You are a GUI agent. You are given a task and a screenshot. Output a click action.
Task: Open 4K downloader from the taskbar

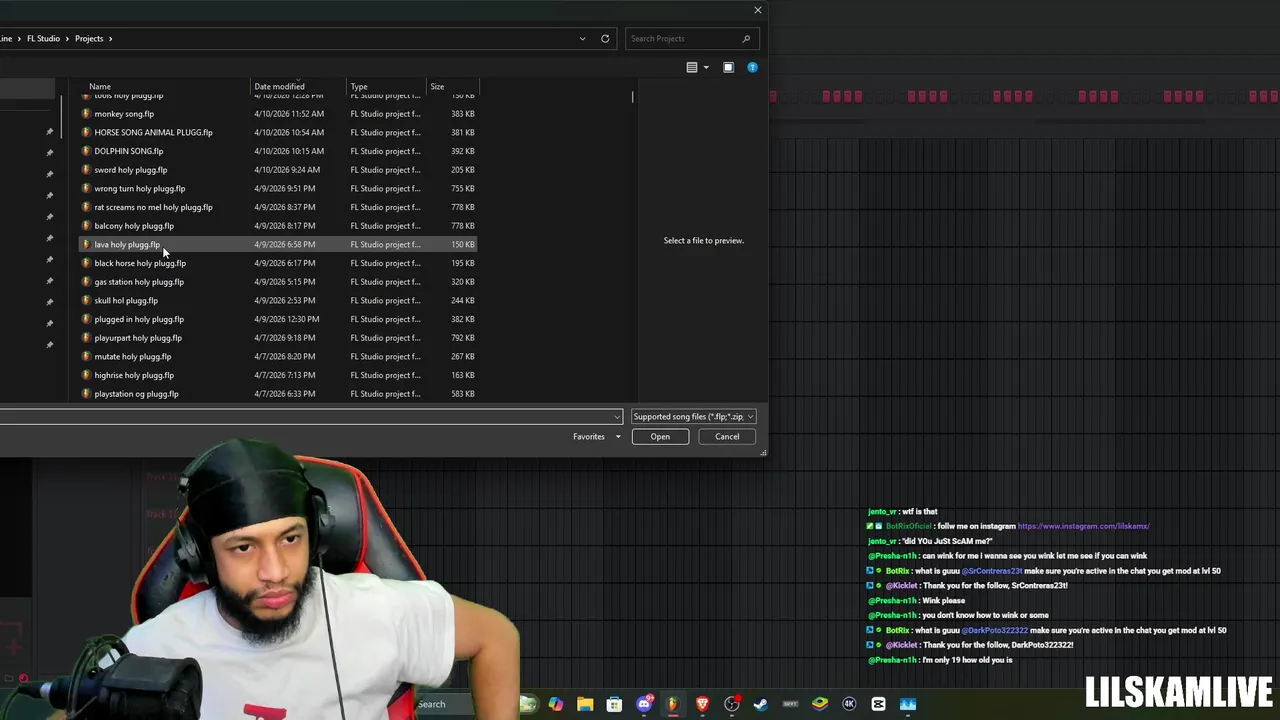point(849,704)
